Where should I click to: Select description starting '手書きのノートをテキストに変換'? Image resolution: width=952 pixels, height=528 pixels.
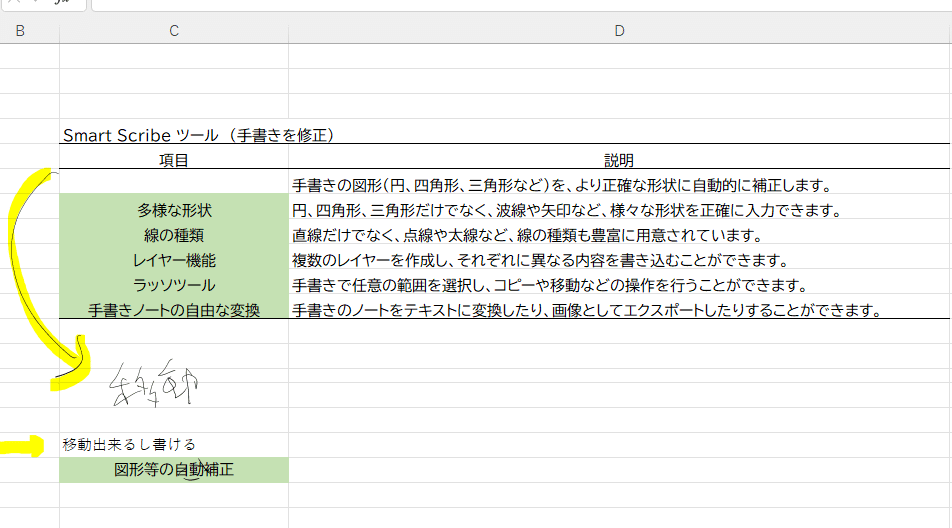pos(587,310)
